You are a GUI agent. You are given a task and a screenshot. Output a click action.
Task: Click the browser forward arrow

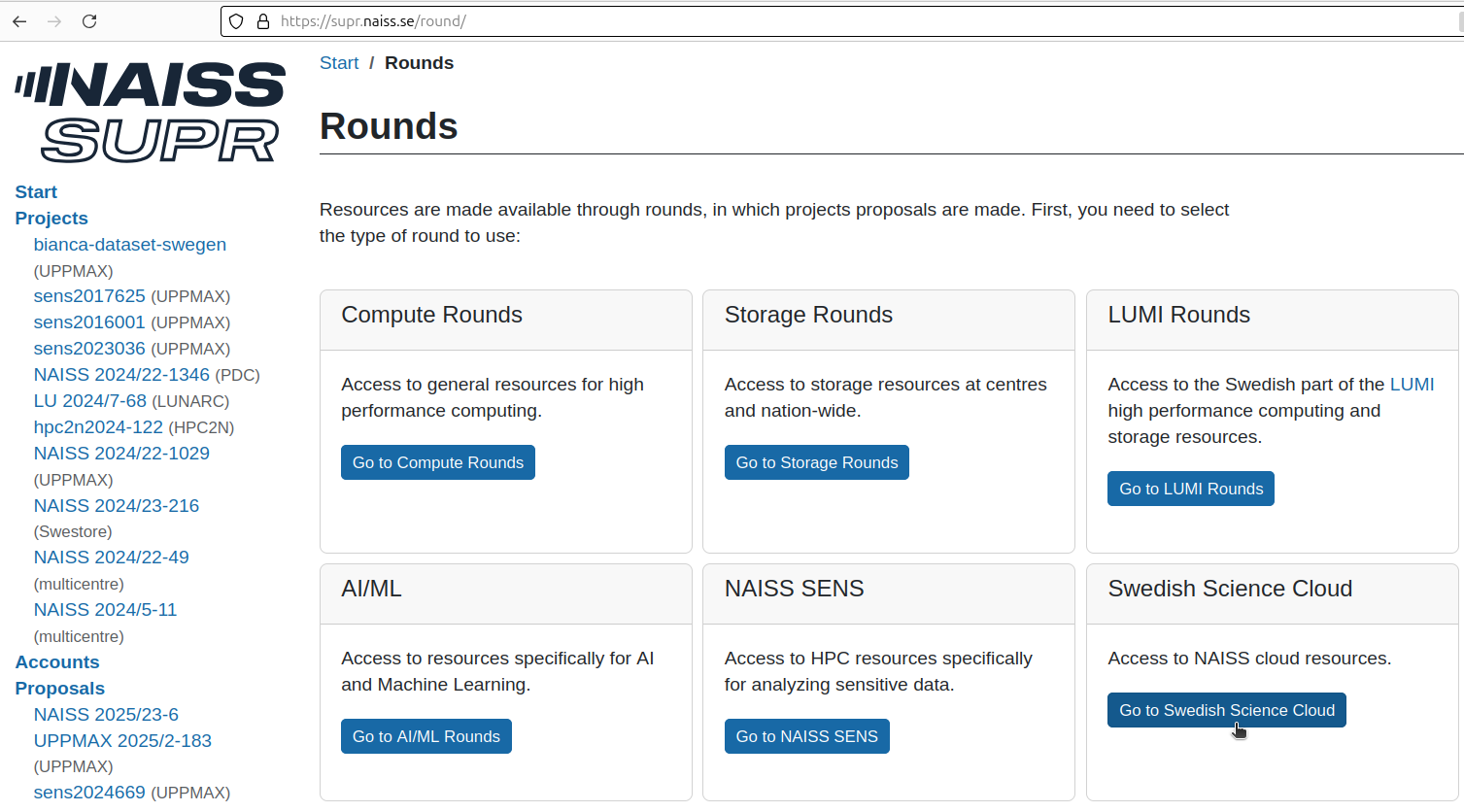tap(54, 20)
